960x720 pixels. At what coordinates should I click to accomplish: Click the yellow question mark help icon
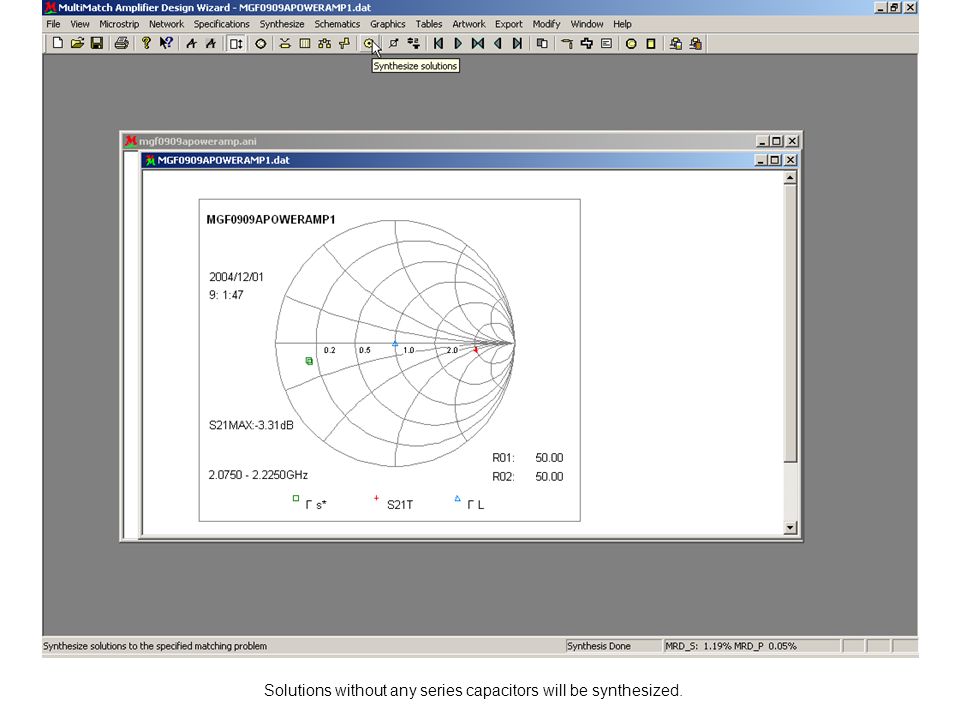point(146,43)
